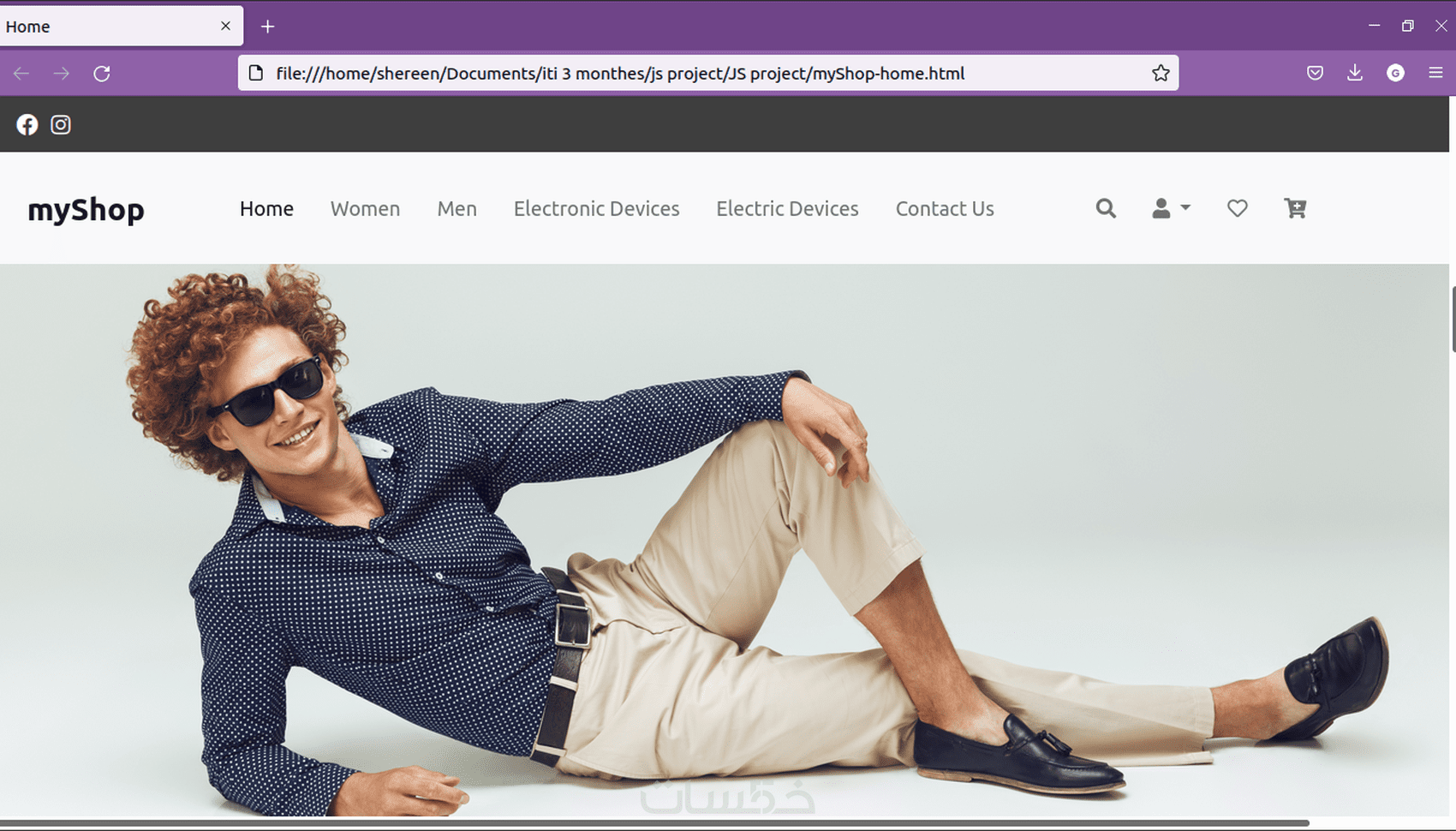Viewport: 1456px width, 831px height.
Task: Open the Electronic Devices nav link
Action: (596, 208)
